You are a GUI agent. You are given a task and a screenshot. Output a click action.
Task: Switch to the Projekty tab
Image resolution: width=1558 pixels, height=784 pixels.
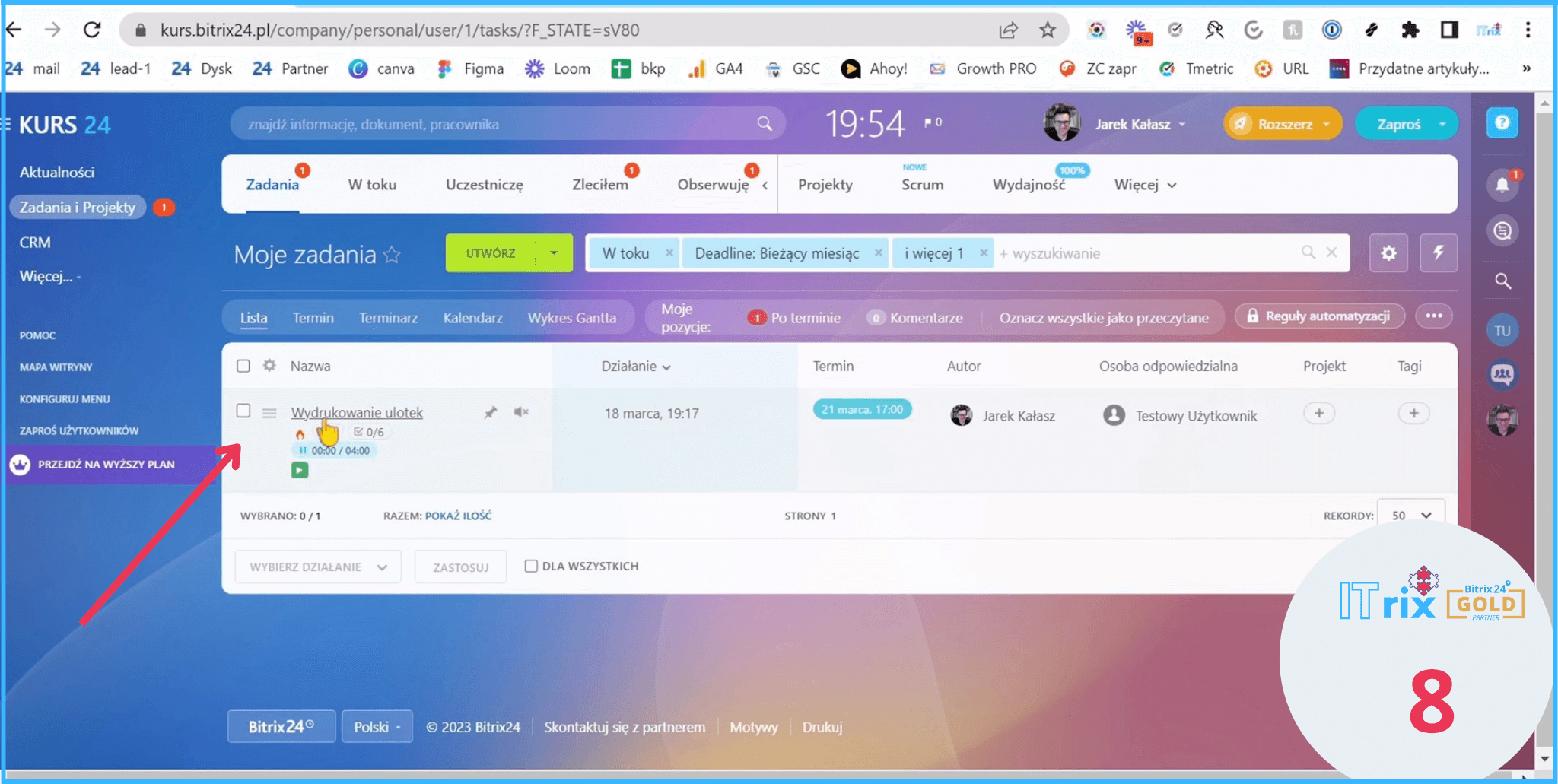(x=825, y=185)
